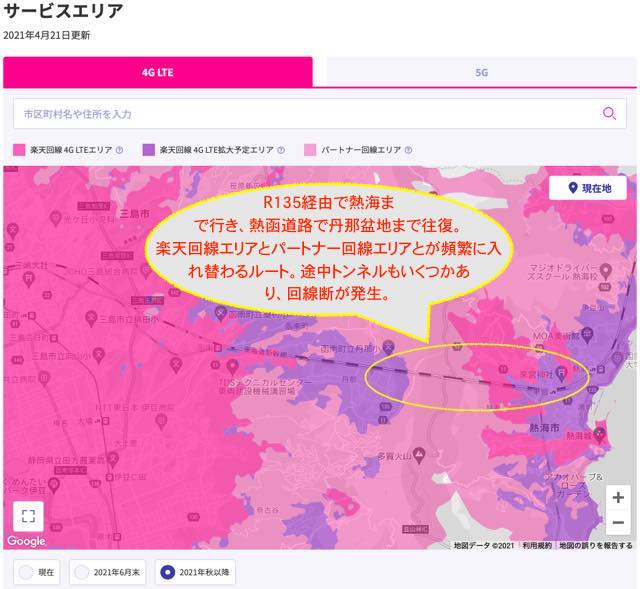Click the 熱海城 marker pin
640x589 pixels.
pos(599,435)
